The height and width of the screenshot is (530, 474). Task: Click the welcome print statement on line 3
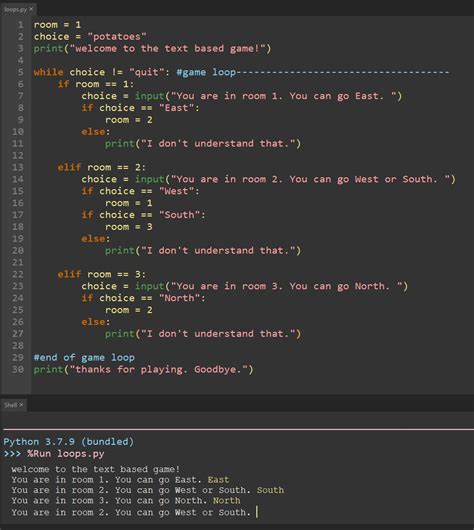pyautogui.click(x=152, y=49)
